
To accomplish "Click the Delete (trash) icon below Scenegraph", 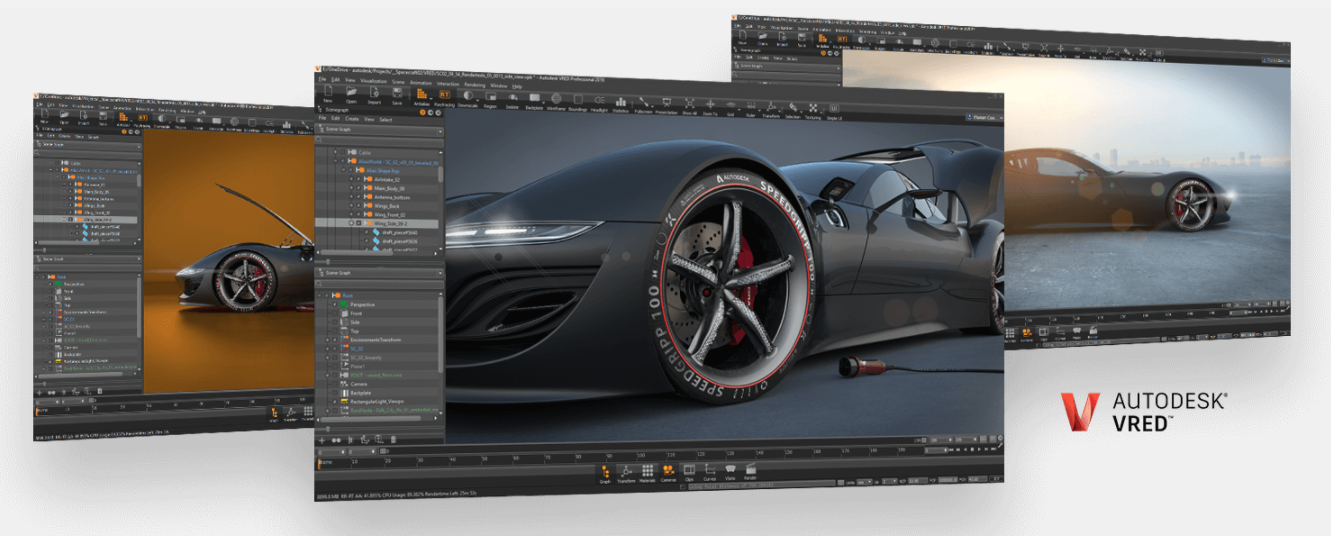I will [x=393, y=440].
